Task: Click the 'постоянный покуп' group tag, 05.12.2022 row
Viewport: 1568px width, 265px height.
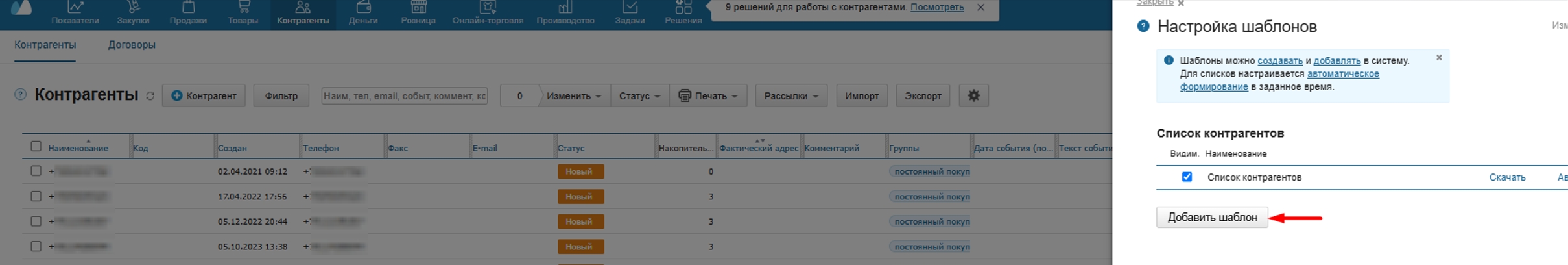Action: 930,221
